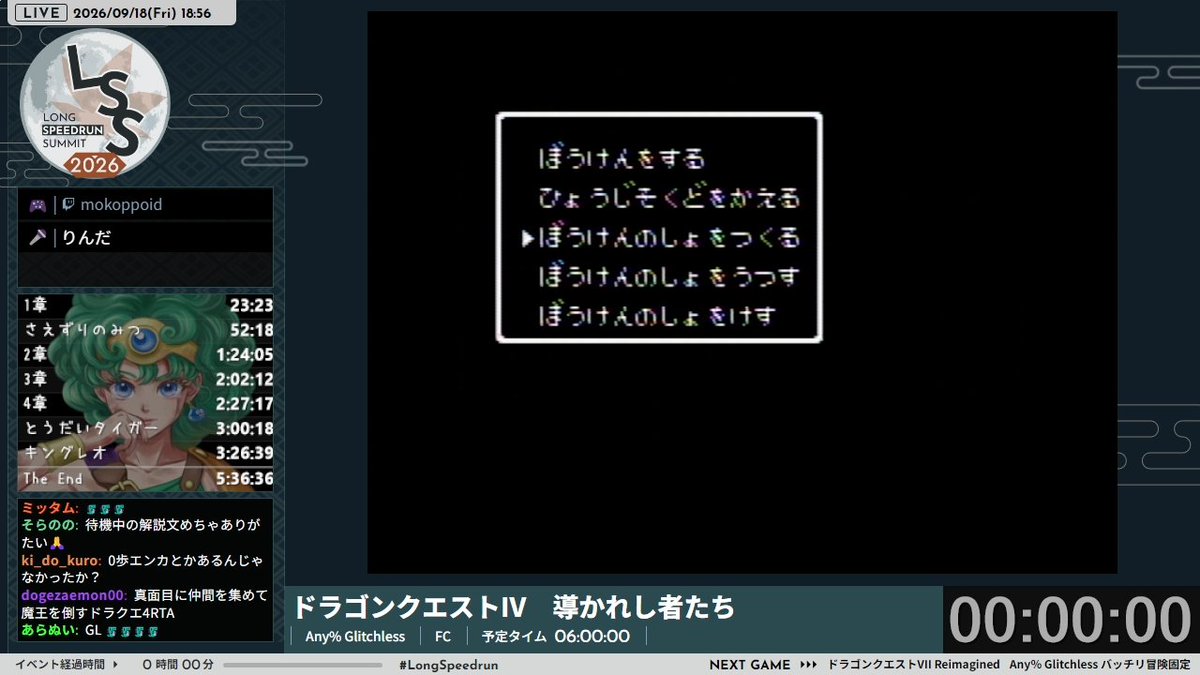Click the split time 3:26:39

coord(244,454)
